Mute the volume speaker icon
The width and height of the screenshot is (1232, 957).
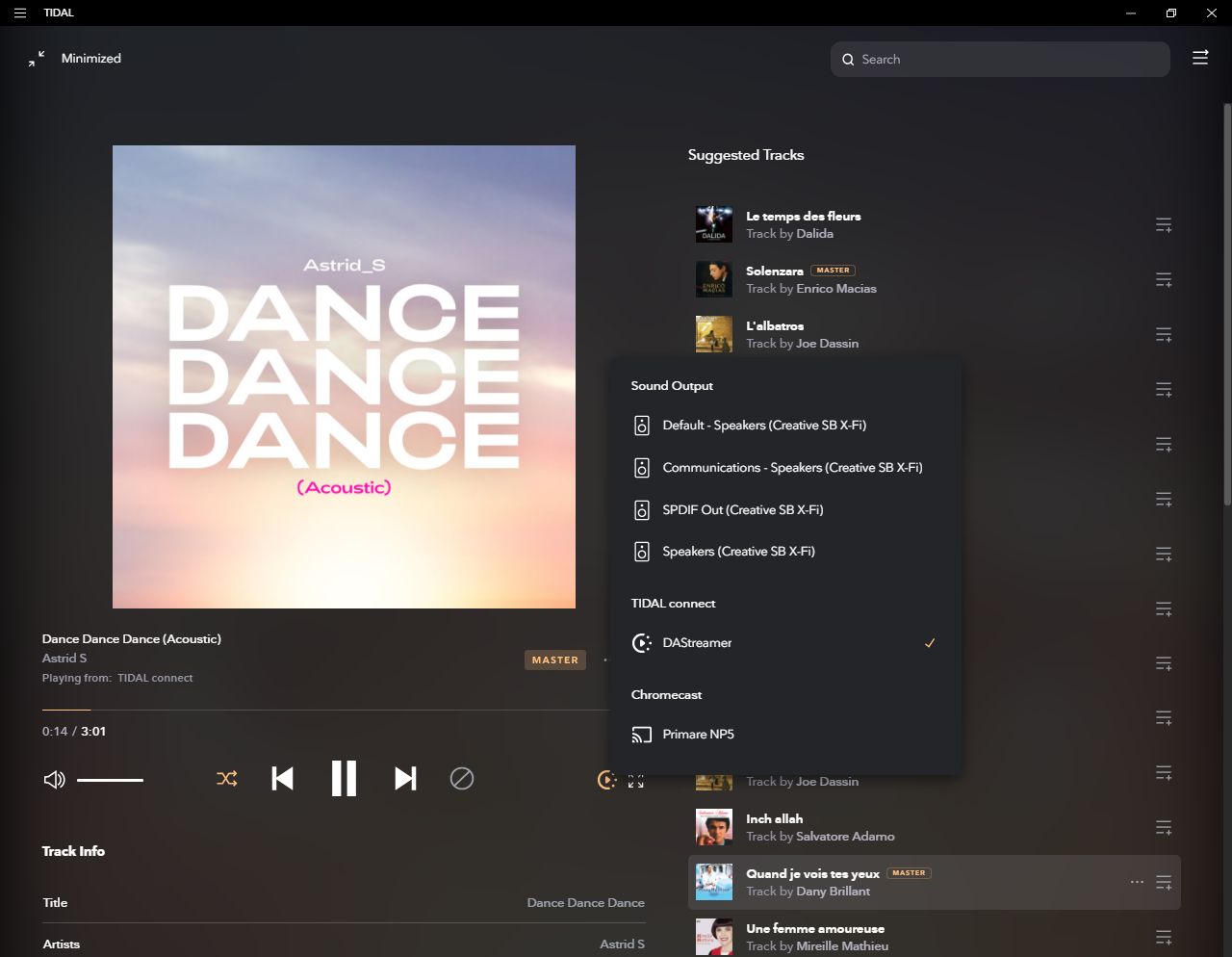55,779
